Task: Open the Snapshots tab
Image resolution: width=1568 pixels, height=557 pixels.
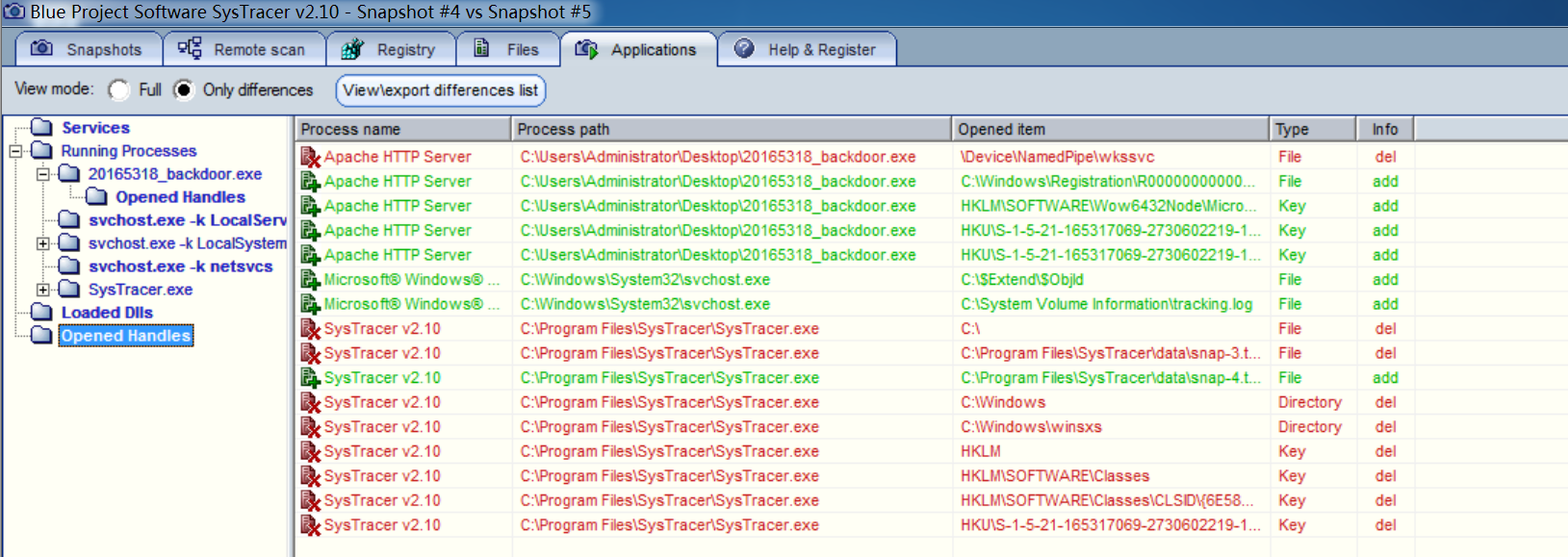Action: pos(89,49)
